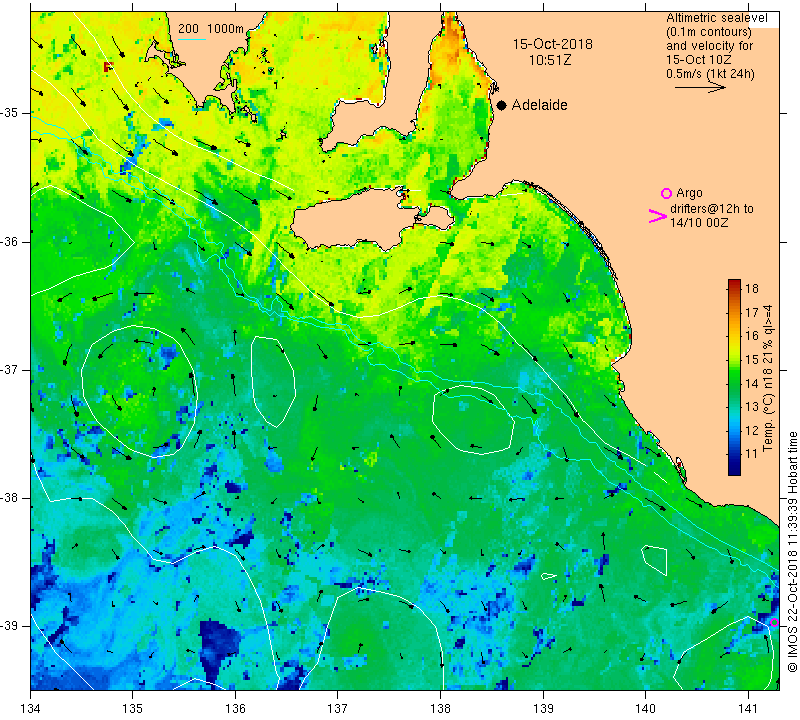Click the magenta drifter arrowhead legend symbol
This screenshot has width=800, height=720.
[658, 216]
